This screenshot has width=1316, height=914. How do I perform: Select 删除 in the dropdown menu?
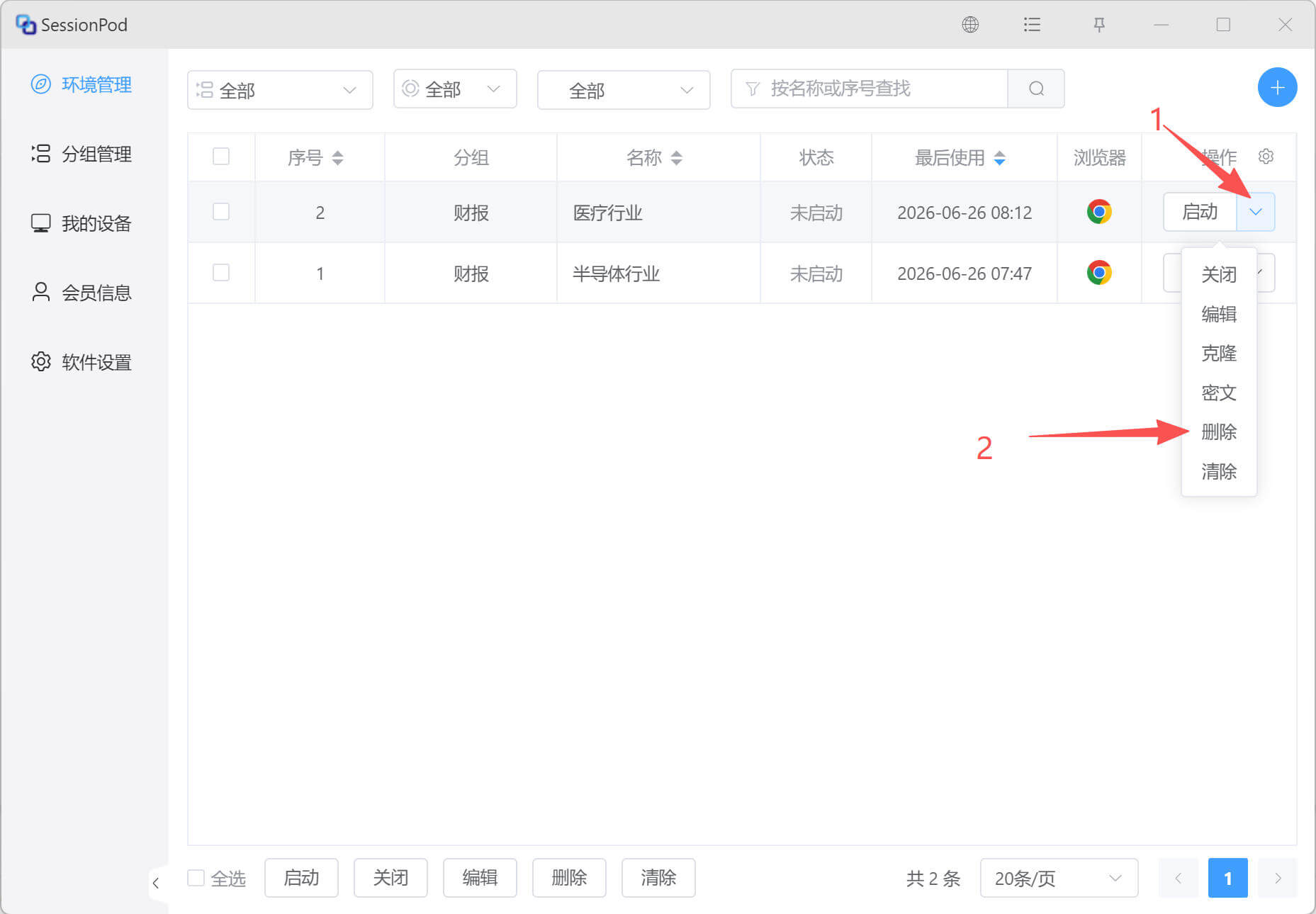1219,431
